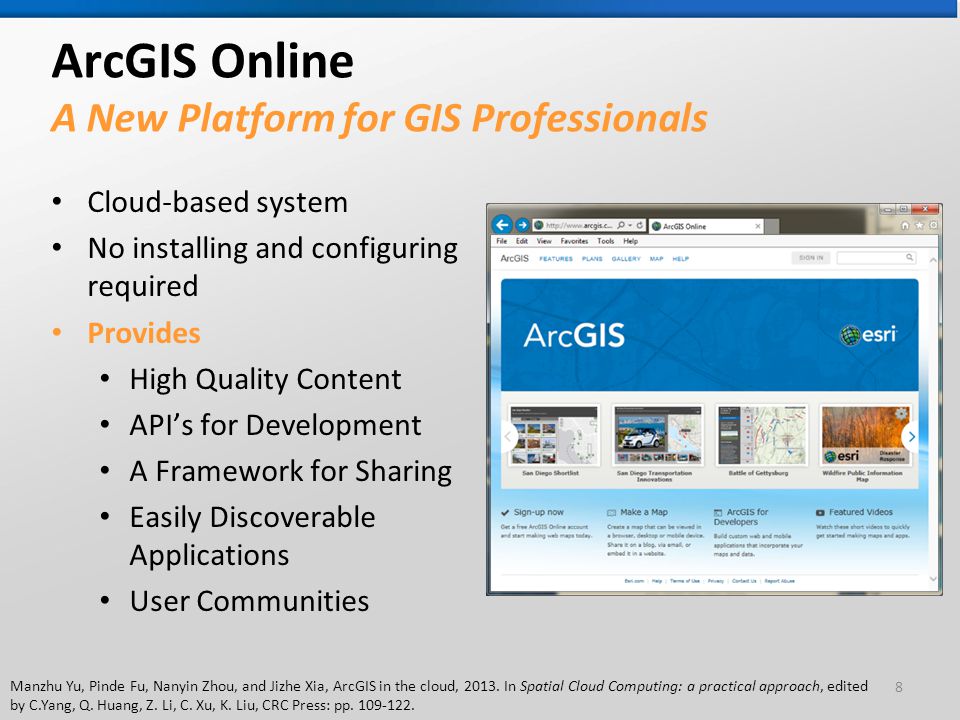This screenshot has width=960, height=720.
Task: Open the address bar dropdown arrow
Action: tap(630, 225)
